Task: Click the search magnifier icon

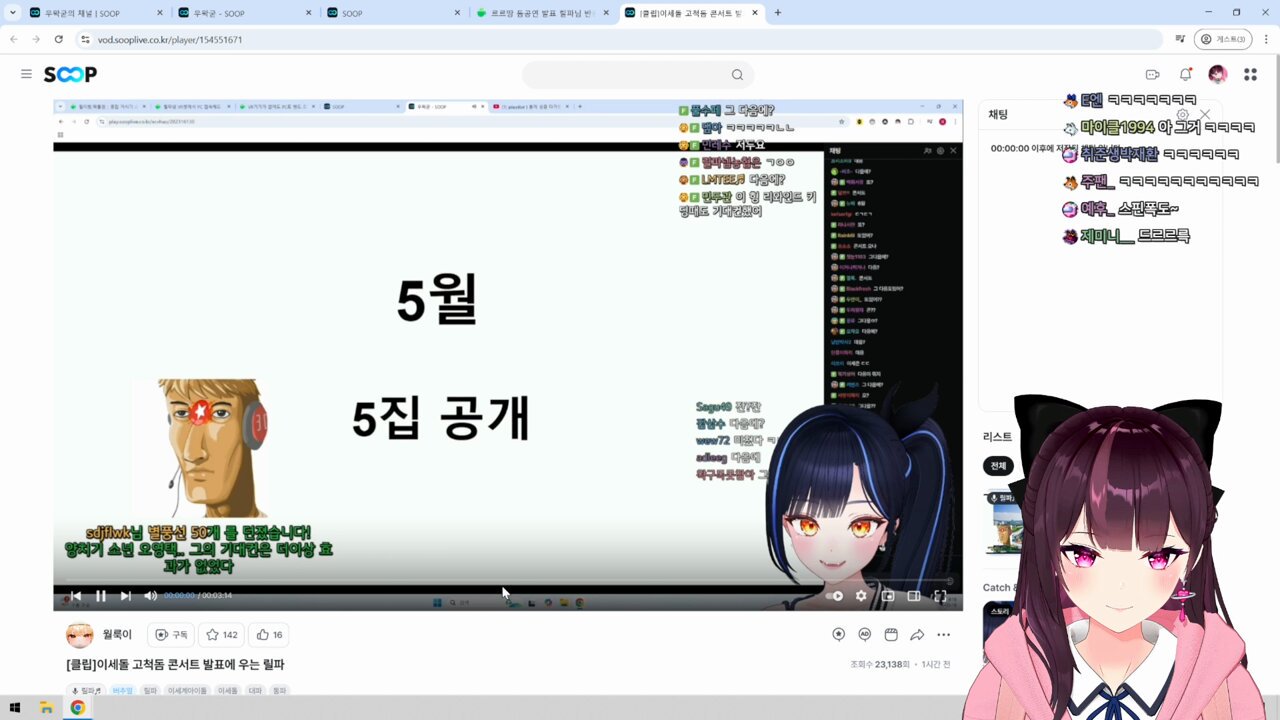Action: point(737,75)
